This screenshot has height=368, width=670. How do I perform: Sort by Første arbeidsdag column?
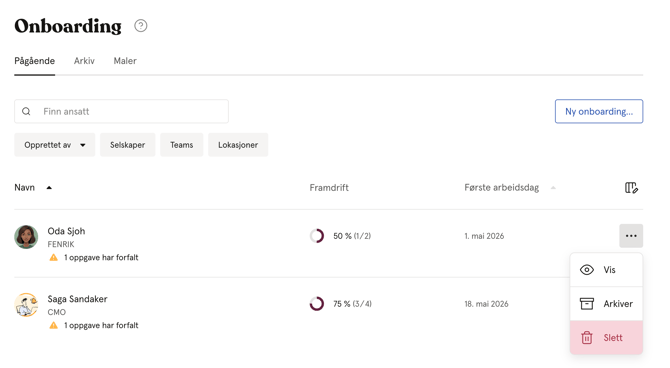(x=502, y=188)
